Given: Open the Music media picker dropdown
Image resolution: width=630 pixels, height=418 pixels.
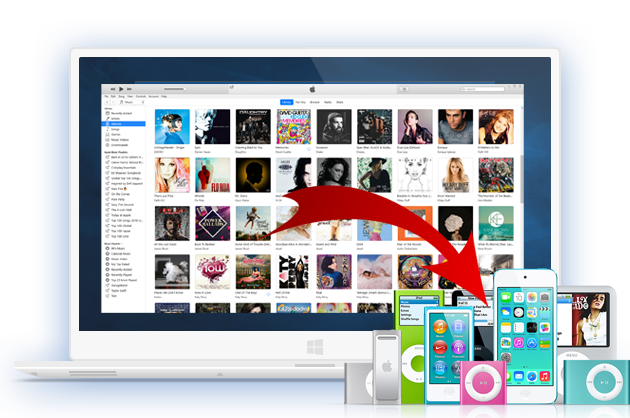Looking at the screenshot, I should point(132,102).
